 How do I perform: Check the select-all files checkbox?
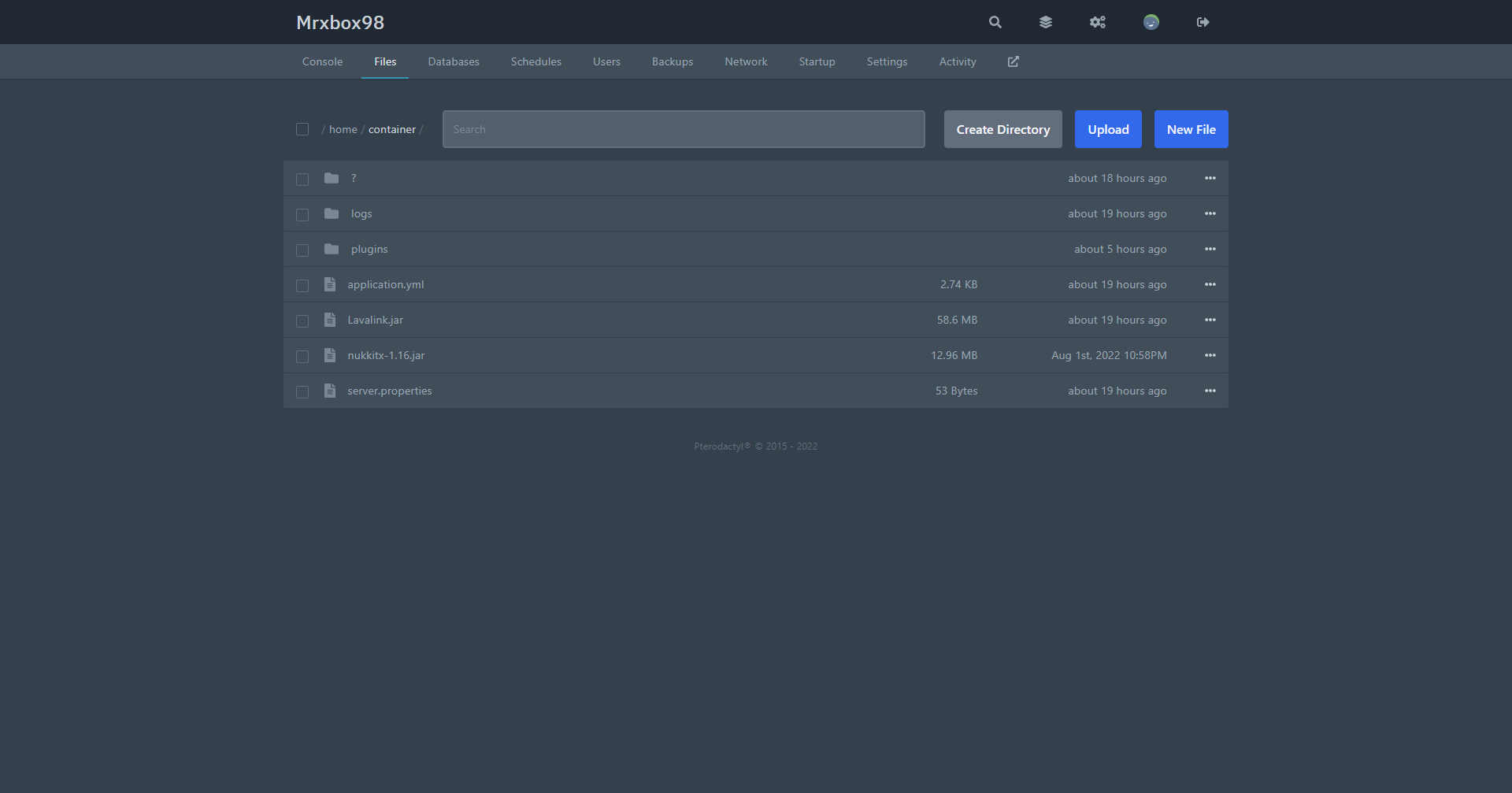point(302,128)
